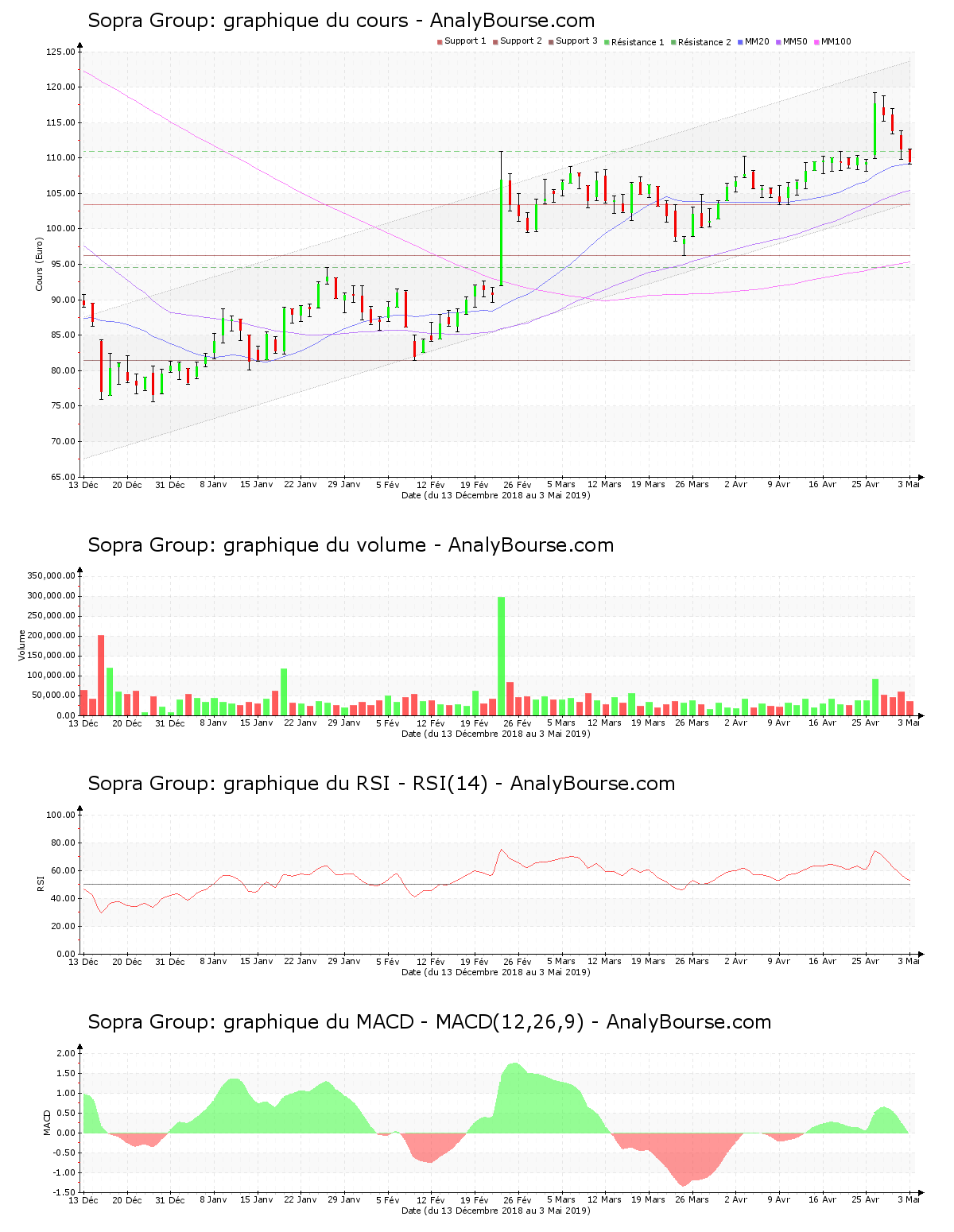This screenshot has height=1232, width=954.
Task: Click the 'Cours (Euro)' axis title
Action: pyautogui.click(x=39, y=264)
